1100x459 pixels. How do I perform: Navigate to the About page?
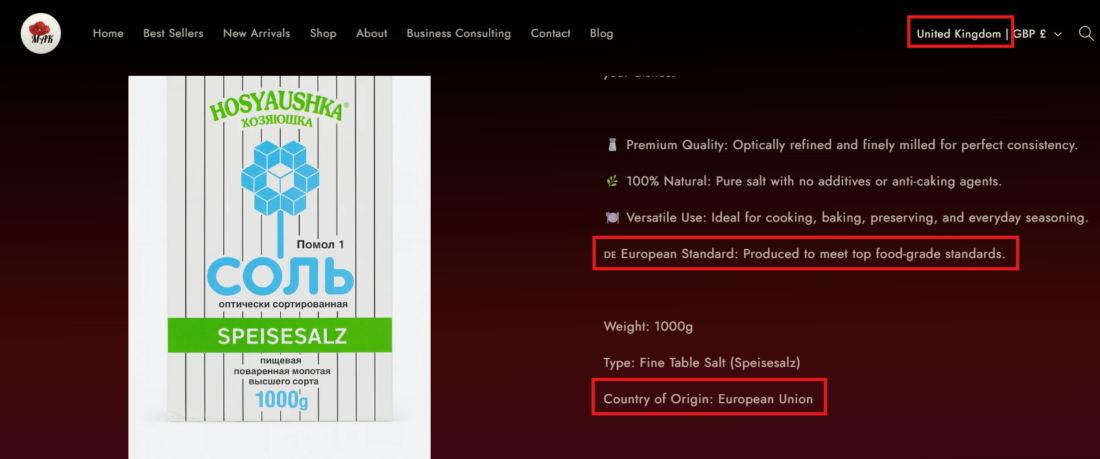(372, 33)
